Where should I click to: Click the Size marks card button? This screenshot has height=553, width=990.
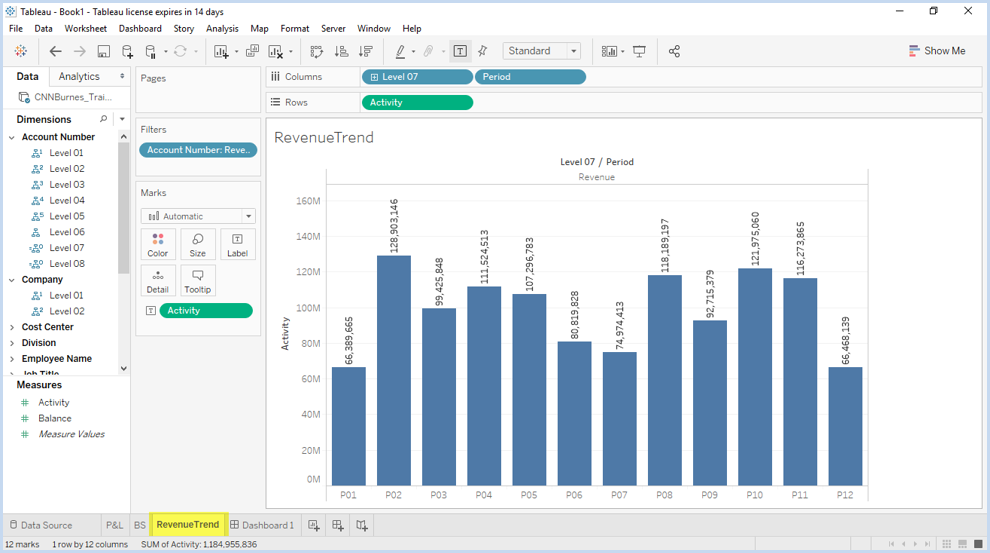pyautogui.click(x=198, y=244)
